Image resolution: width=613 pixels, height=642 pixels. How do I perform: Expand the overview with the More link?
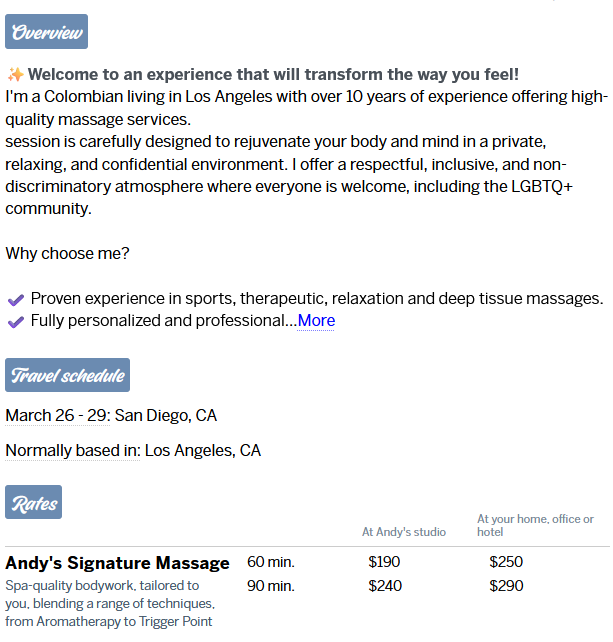coord(316,321)
